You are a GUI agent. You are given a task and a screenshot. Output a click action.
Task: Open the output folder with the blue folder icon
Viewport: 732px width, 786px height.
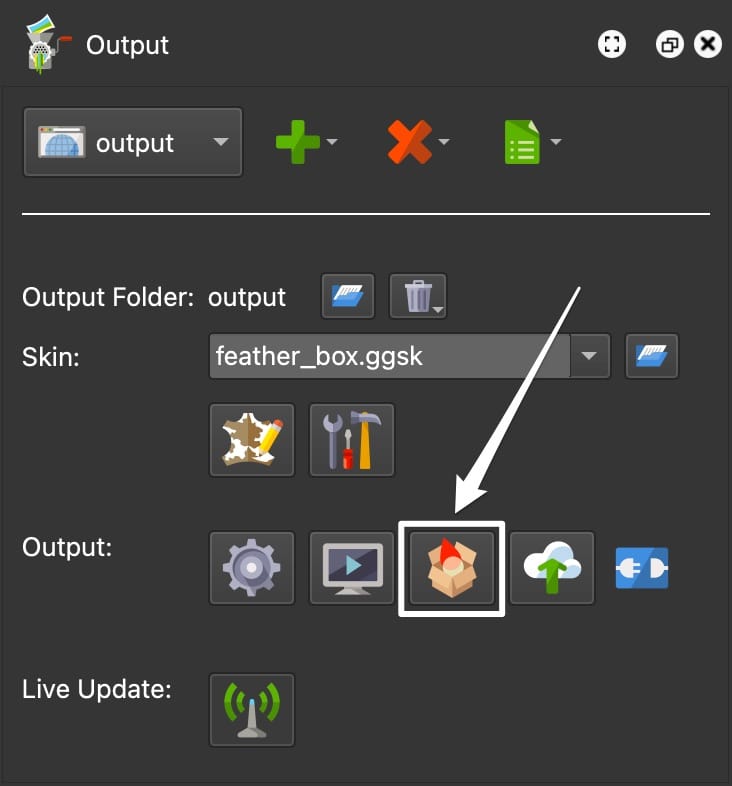[348, 296]
